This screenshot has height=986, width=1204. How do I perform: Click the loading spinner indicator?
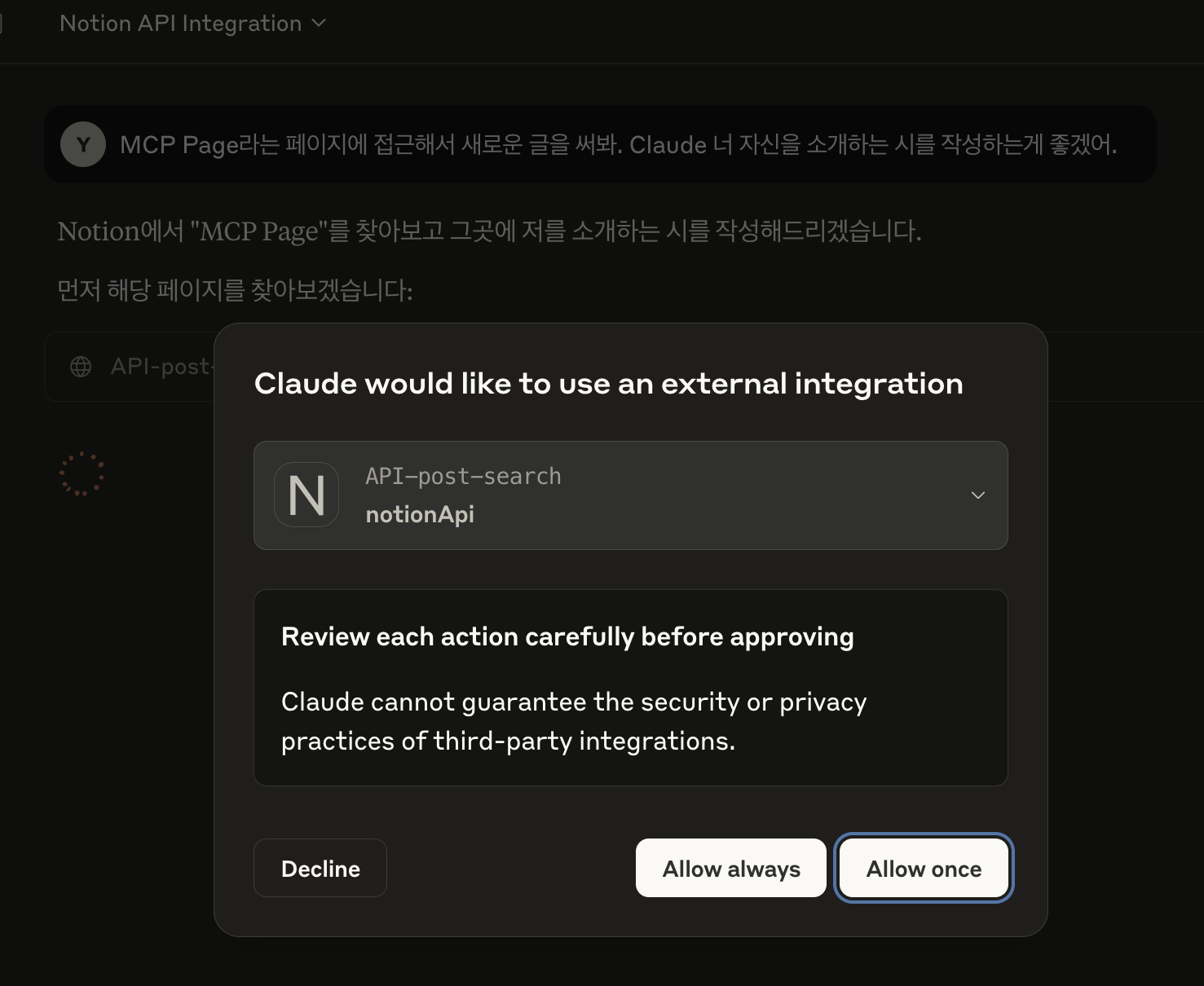(x=82, y=473)
